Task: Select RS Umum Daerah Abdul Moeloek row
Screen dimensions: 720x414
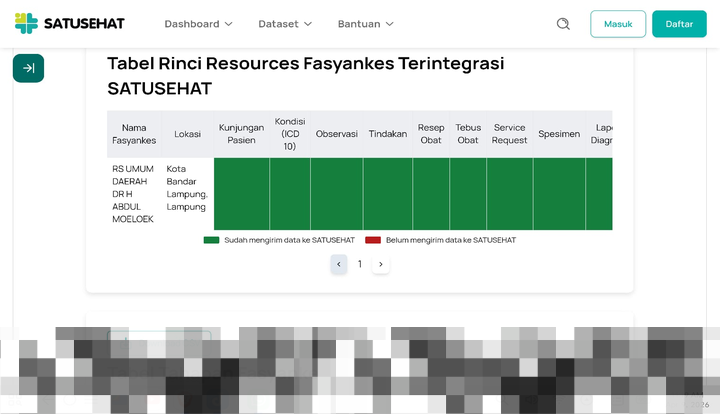Action: tap(133, 194)
